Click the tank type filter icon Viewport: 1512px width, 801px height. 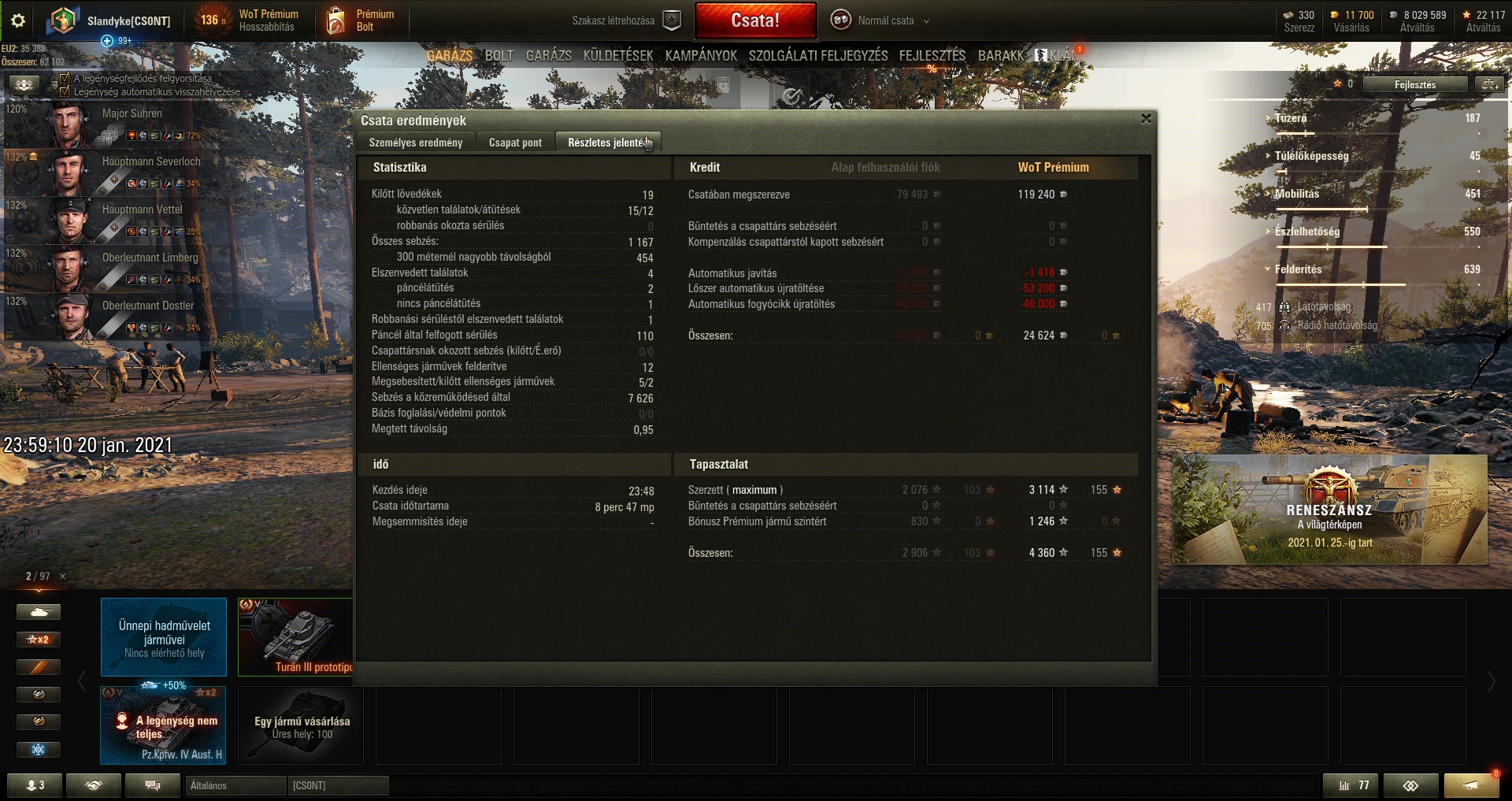click(38, 612)
